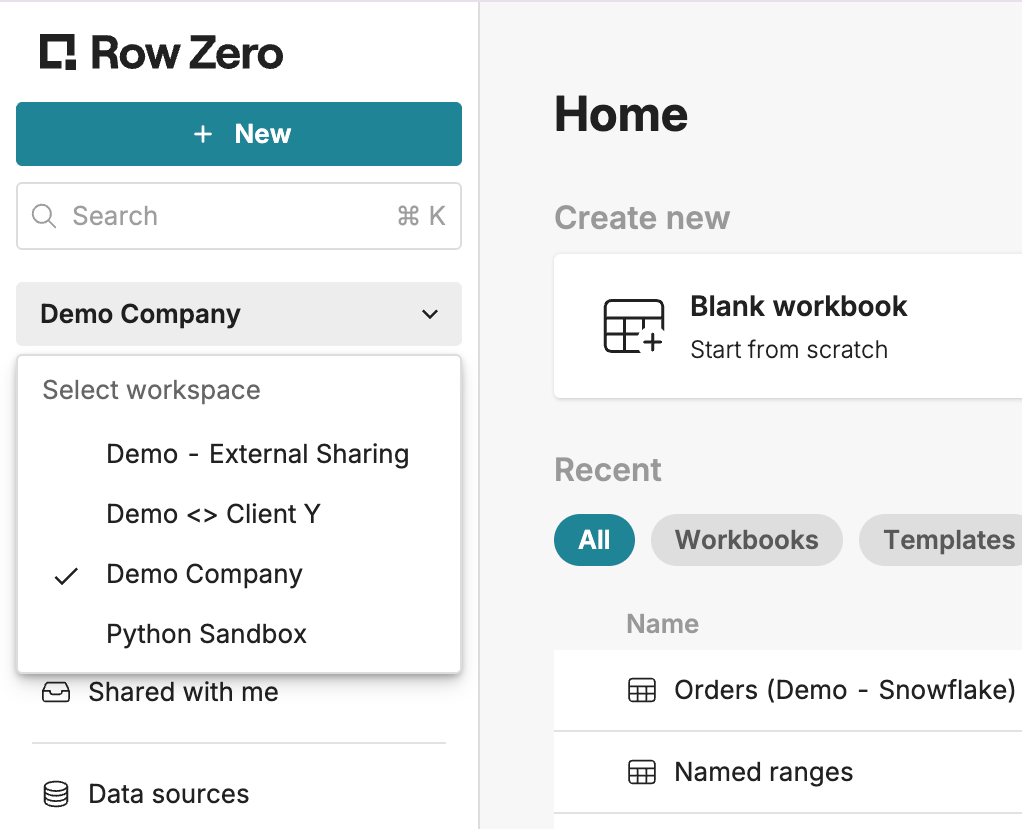The width and height of the screenshot is (1022, 829).
Task: Click the Home page heading
Action: [x=621, y=114]
